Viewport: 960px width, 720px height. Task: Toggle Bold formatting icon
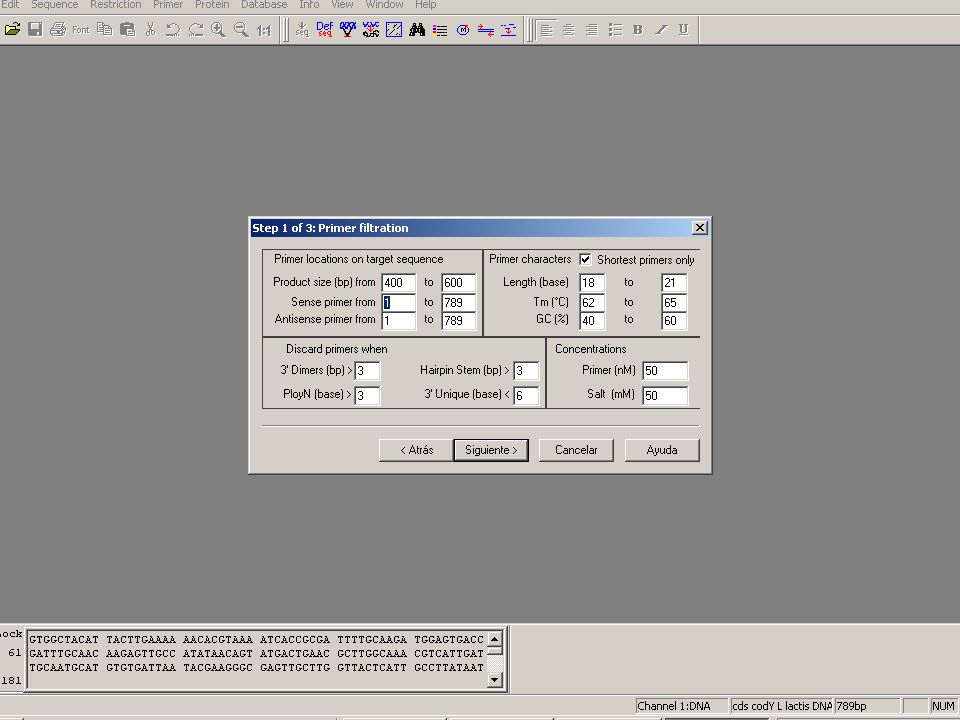pyautogui.click(x=637, y=29)
